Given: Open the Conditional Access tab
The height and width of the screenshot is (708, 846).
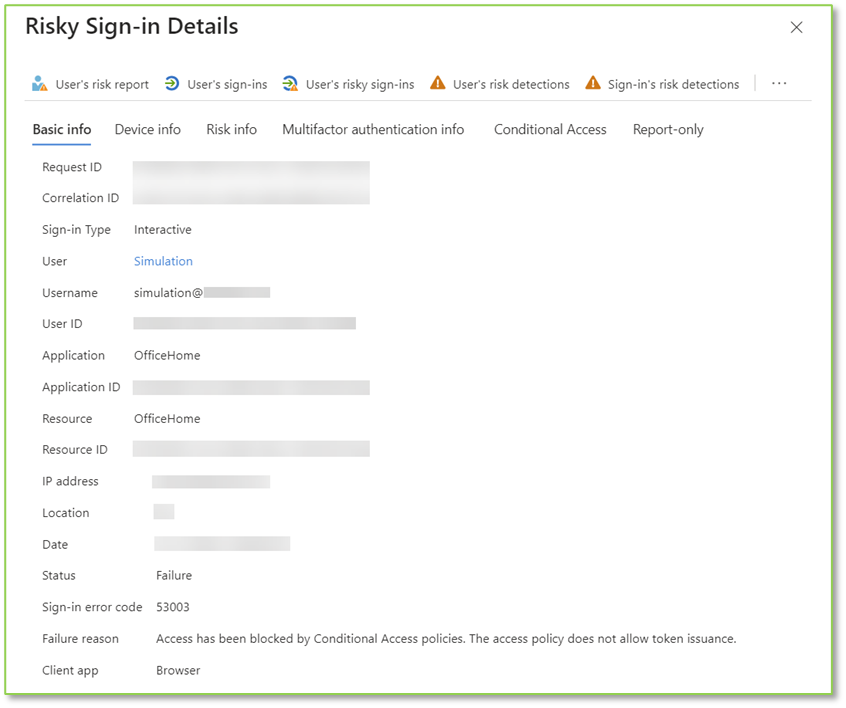Looking at the screenshot, I should [x=549, y=129].
